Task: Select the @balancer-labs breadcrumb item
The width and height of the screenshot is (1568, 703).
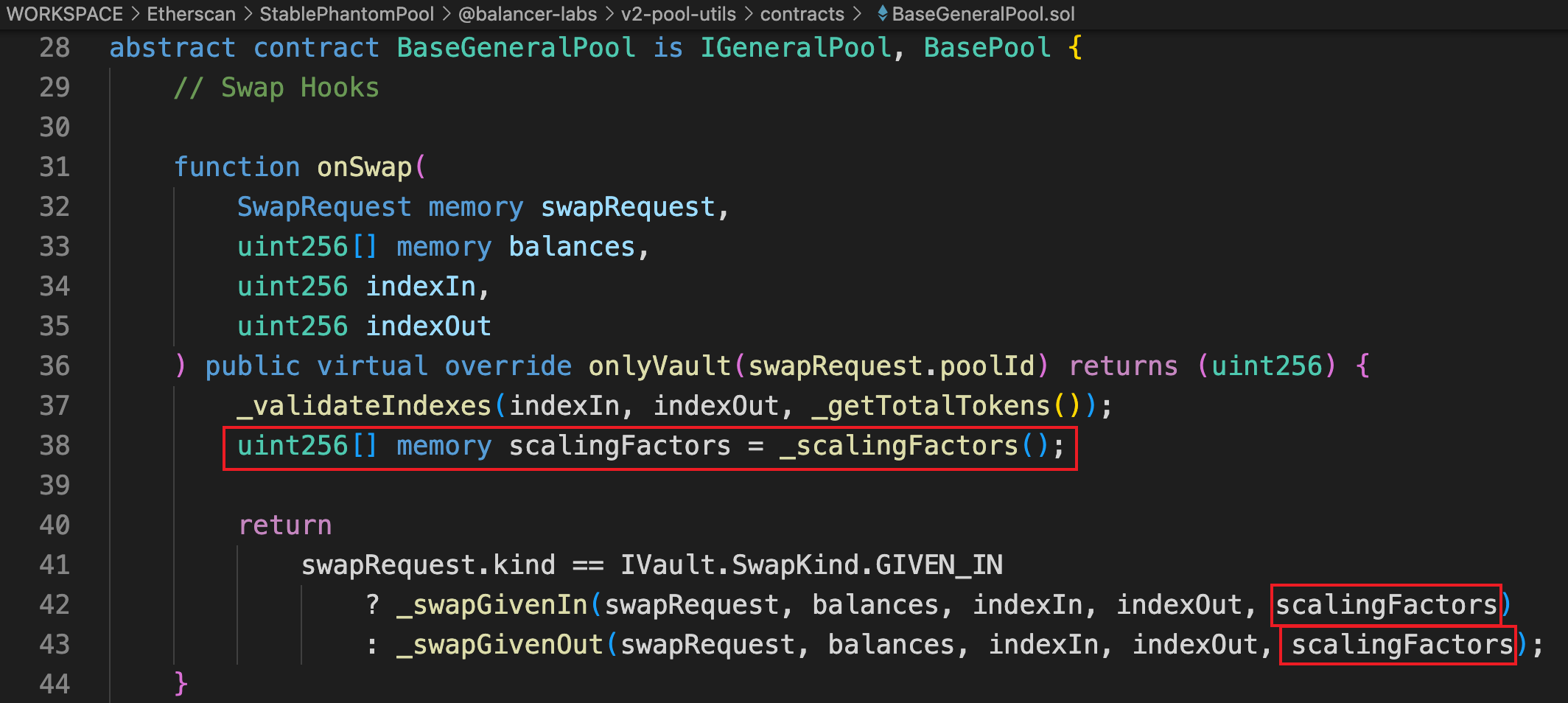Action: [x=528, y=14]
